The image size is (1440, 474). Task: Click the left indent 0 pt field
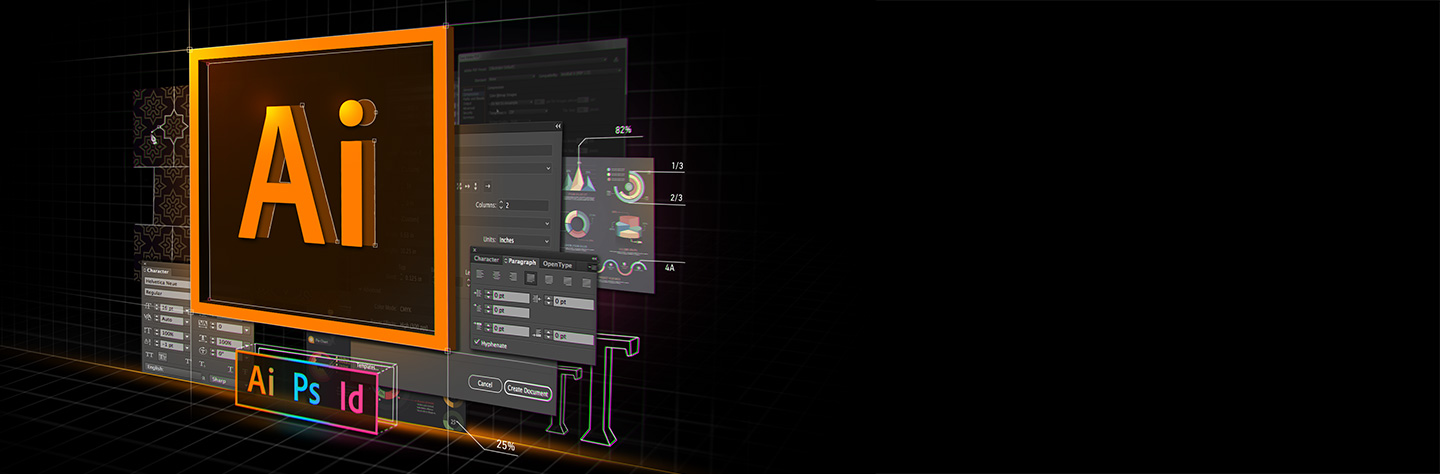pyautogui.click(x=511, y=297)
